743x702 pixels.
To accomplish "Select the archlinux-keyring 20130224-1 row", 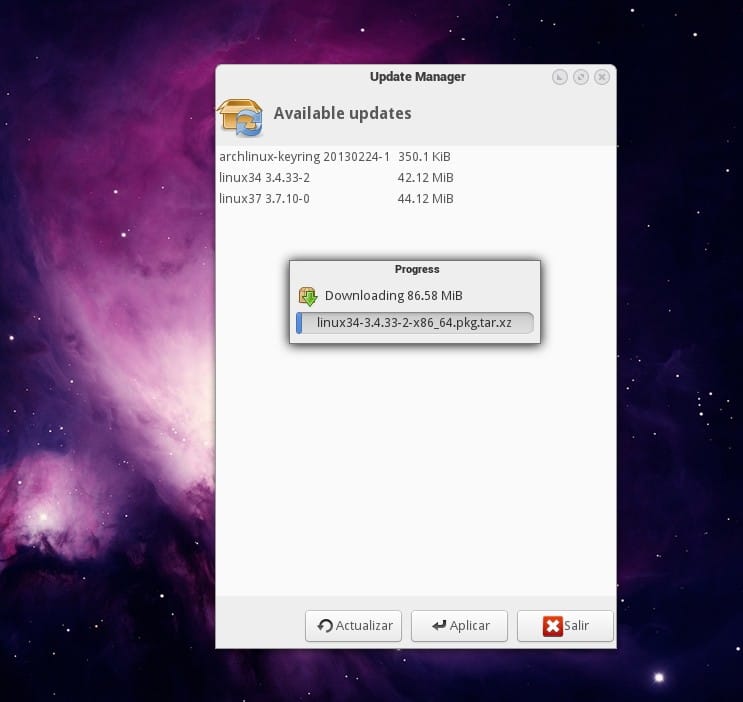I will [416, 156].
